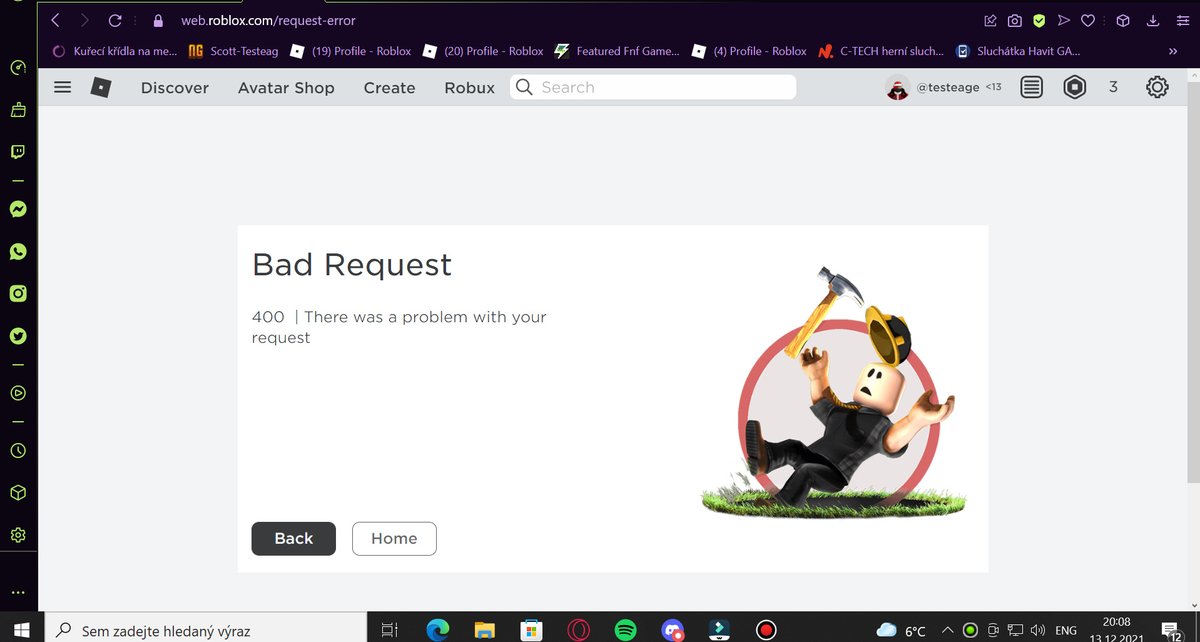
Task: Open the snapshot camera icon in address bar
Action: 1014,20
